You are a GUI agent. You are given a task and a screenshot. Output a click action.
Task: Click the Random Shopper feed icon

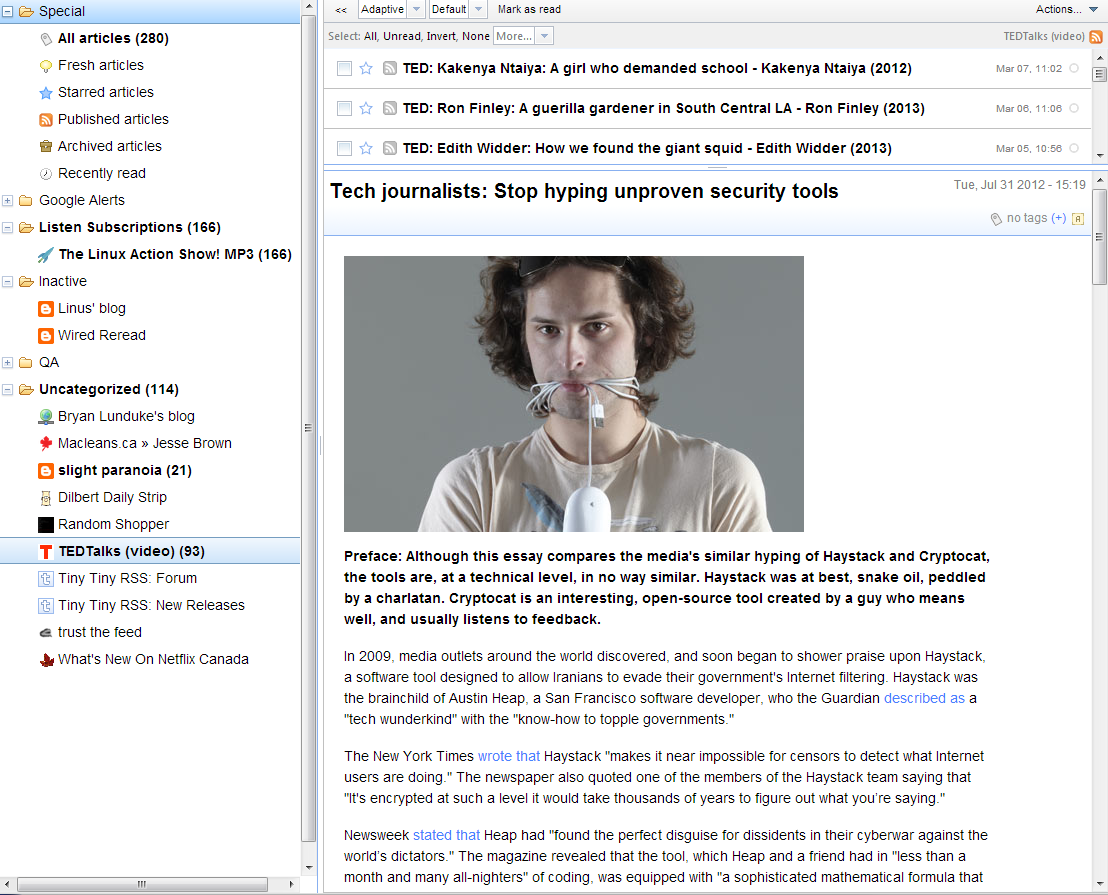click(44, 524)
